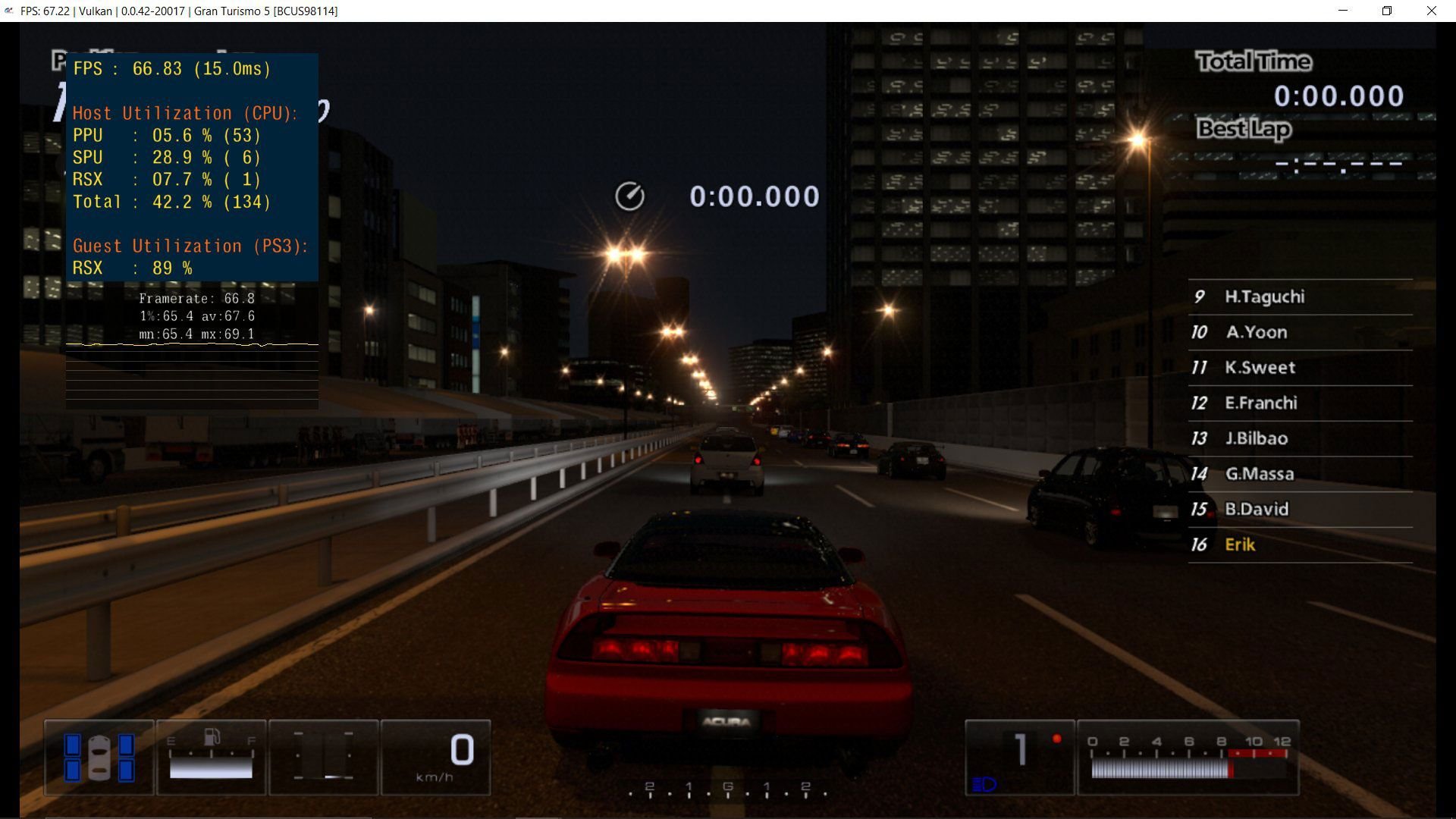Click the current gear number 1
This screenshot has width=1456, height=819.
(x=1021, y=749)
